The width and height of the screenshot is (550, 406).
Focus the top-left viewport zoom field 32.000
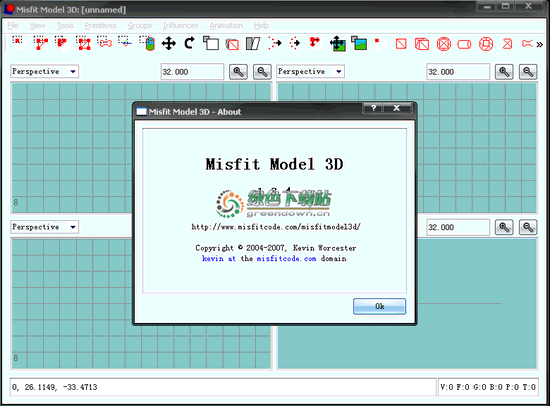coord(192,72)
